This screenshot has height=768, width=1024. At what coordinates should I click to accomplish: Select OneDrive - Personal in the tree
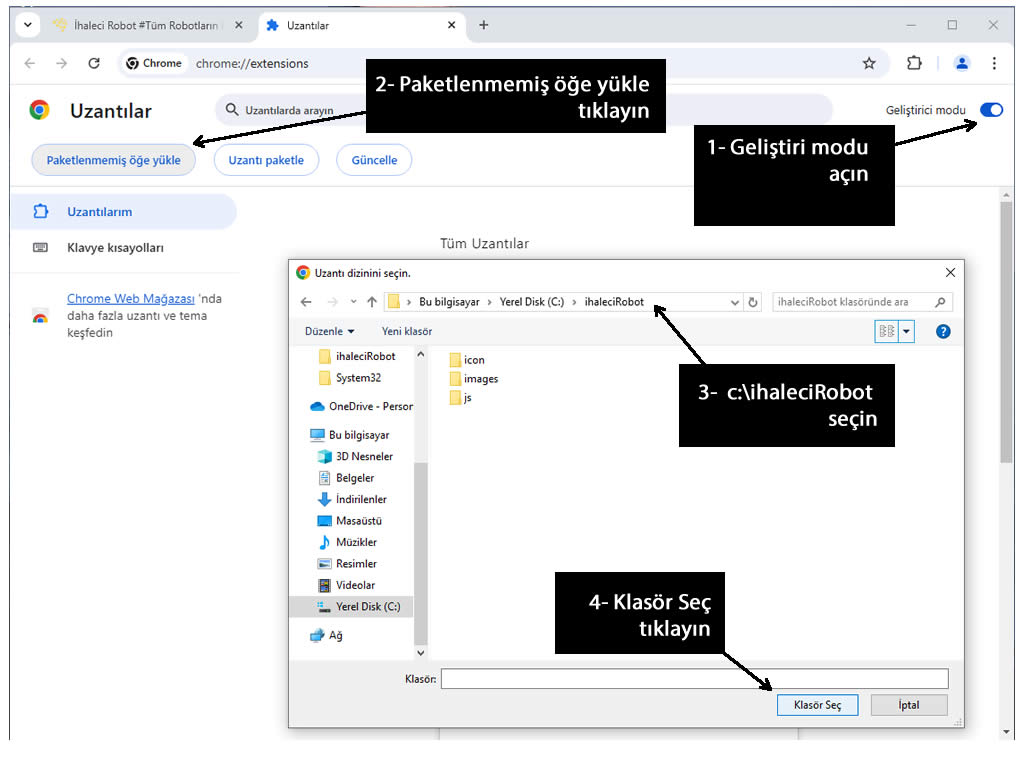(x=362, y=406)
